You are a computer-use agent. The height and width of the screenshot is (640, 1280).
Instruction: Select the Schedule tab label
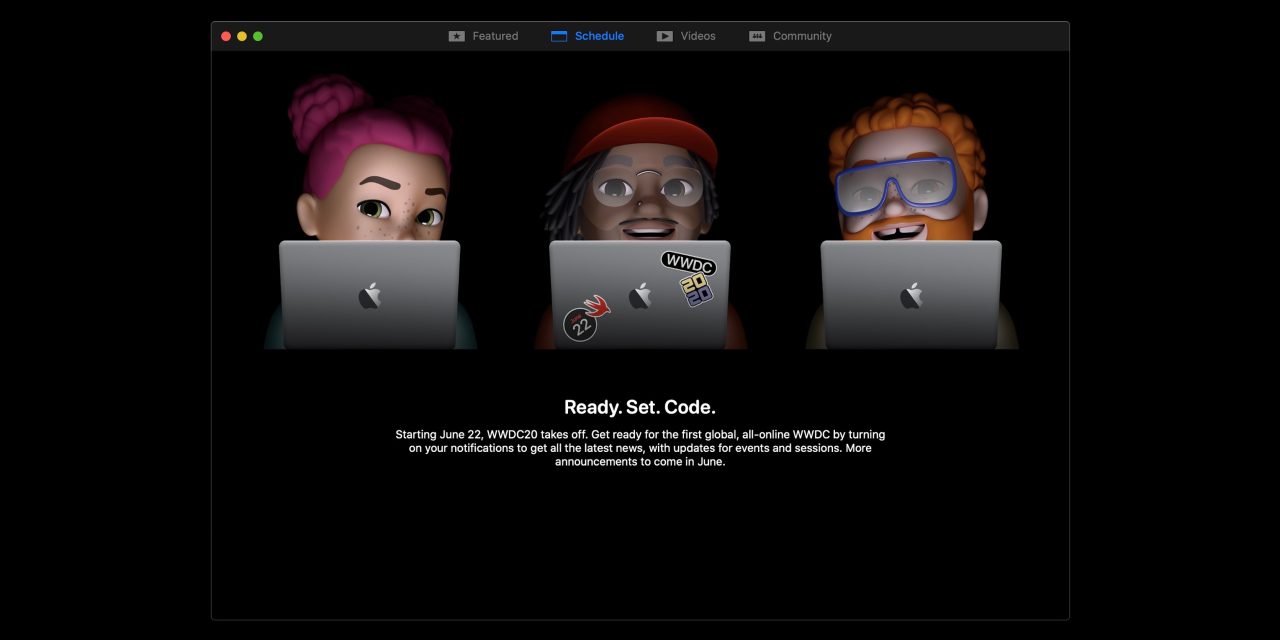599,36
